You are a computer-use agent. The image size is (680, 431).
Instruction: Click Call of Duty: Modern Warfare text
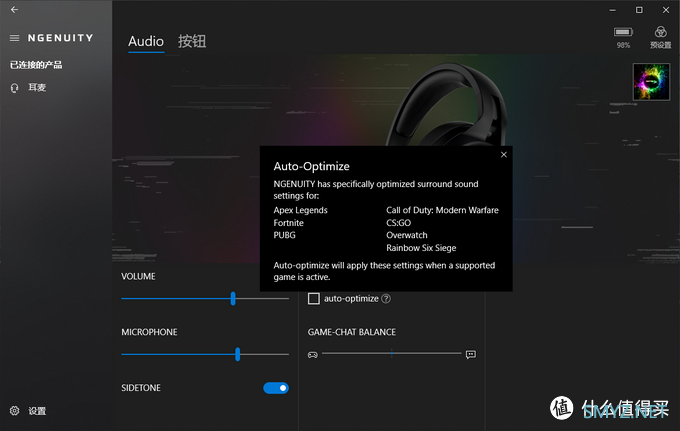tap(442, 210)
